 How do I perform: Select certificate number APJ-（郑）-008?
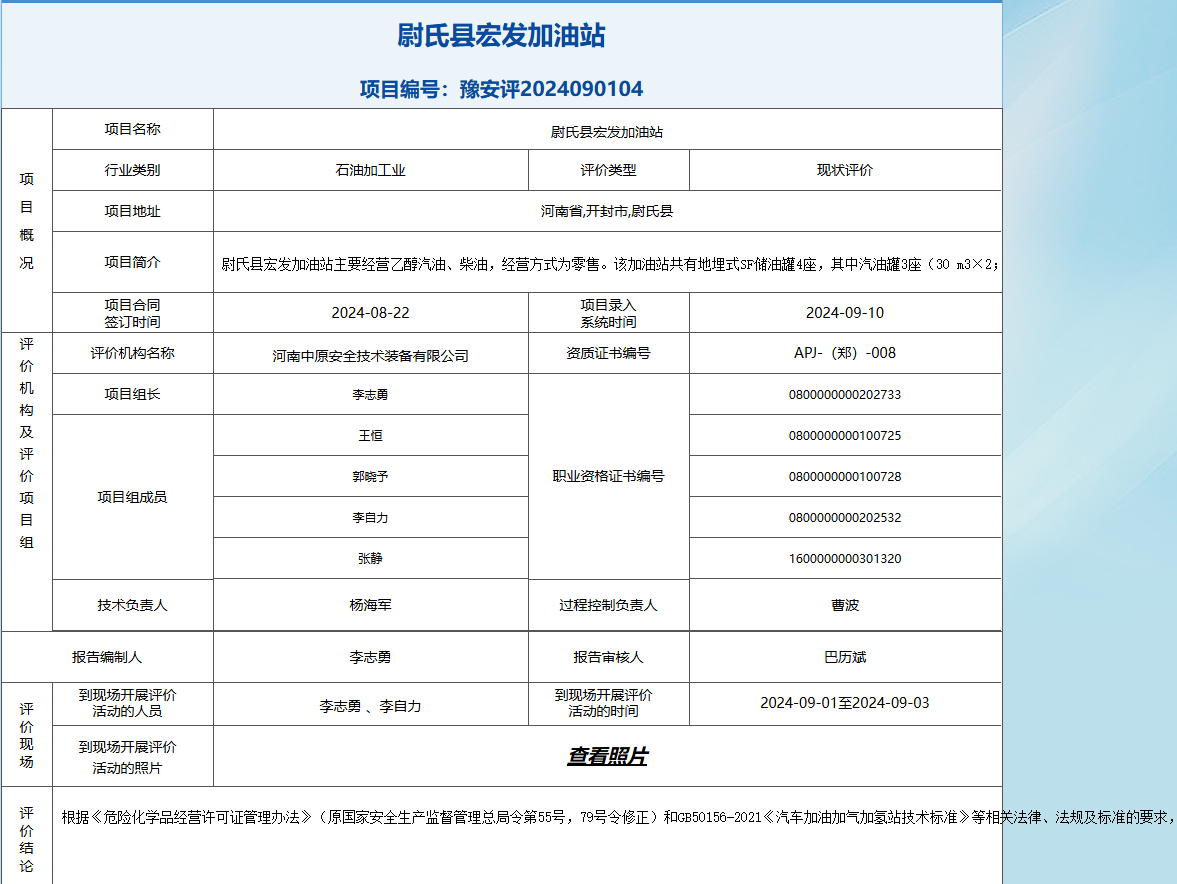(844, 353)
